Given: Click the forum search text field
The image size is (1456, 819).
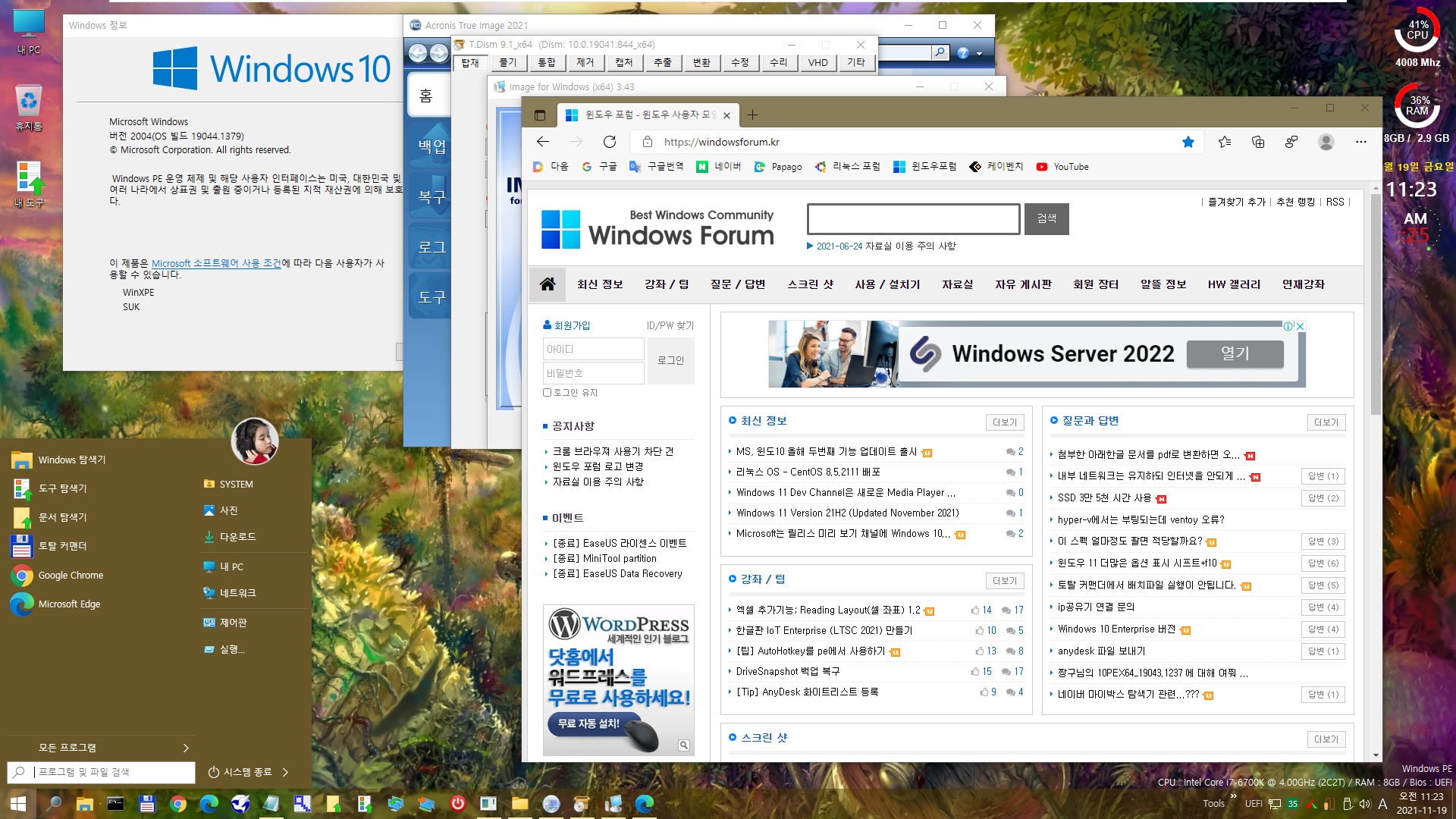Looking at the screenshot, I should (913, 219).
